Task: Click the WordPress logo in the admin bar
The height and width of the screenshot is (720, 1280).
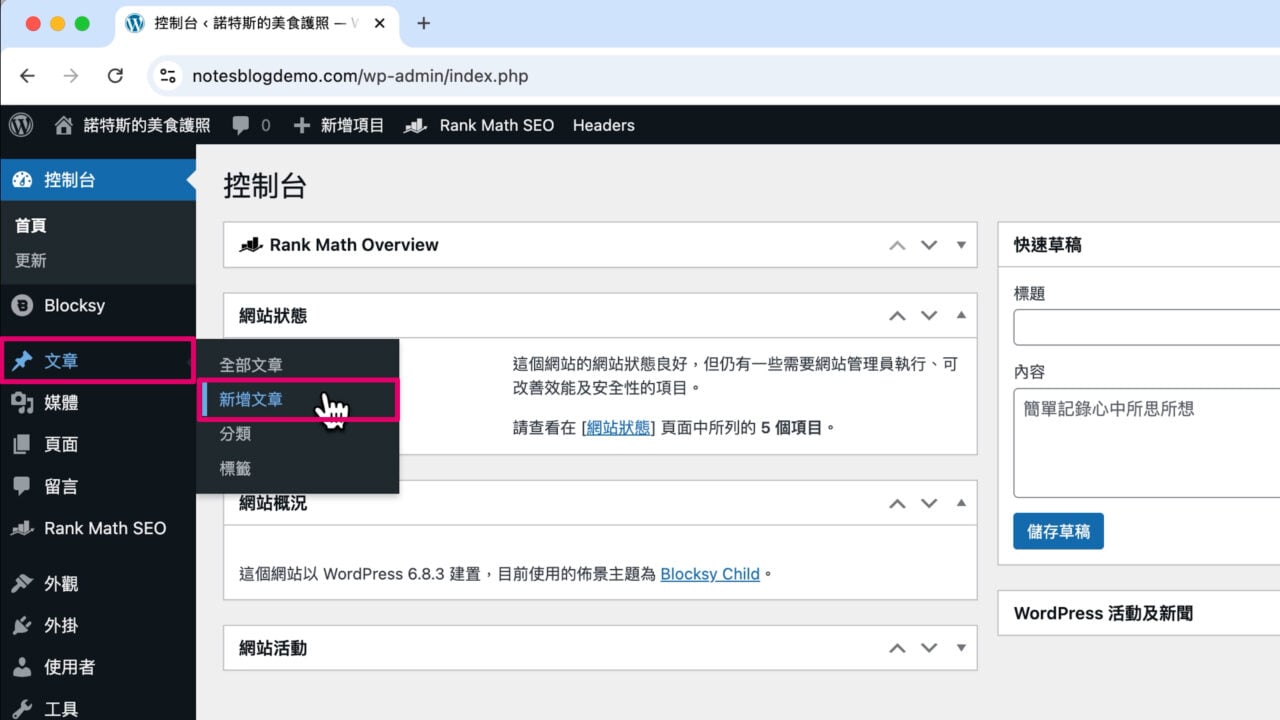Action: pos(21,125)
